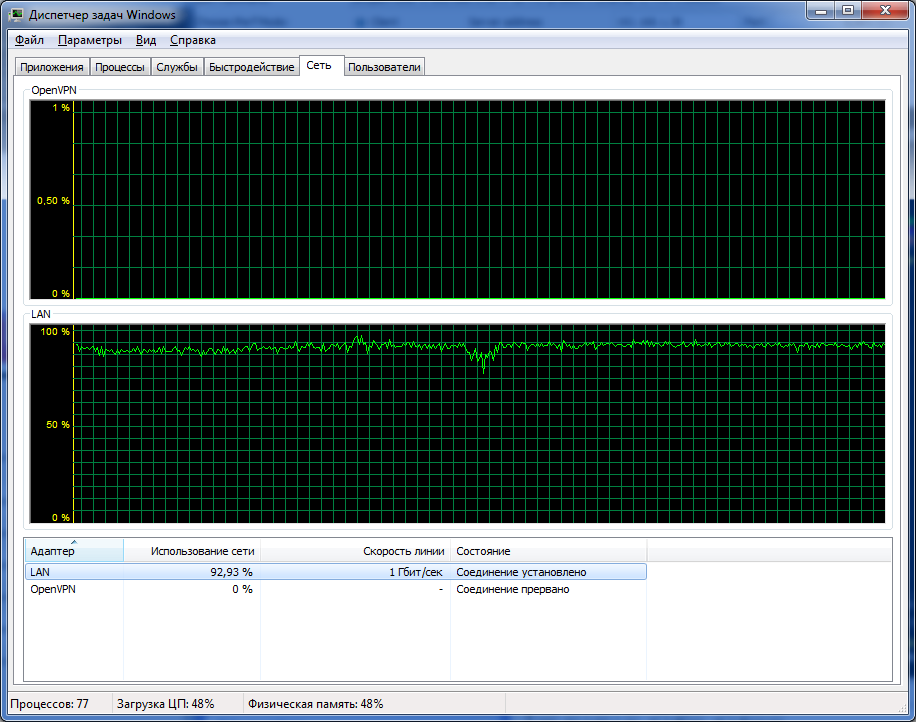Open the Вид menu
The width and height of the screenshot is (916, 722).
[146, 40]
